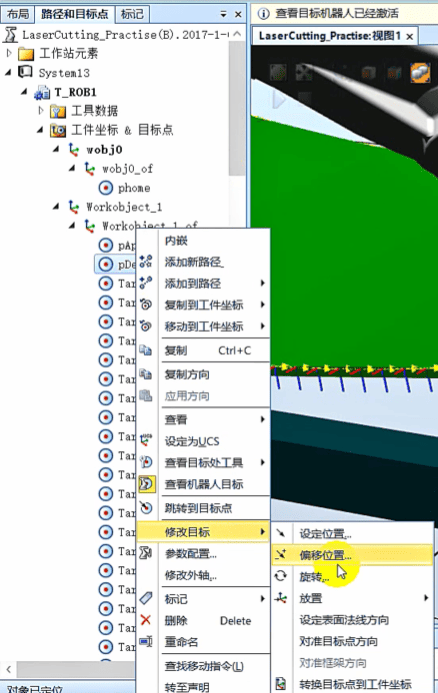Viewport: 438px width, 693px height.
Task: Close the LaserCutting_Practise:视图1 tab
Action: pos(410,37)
